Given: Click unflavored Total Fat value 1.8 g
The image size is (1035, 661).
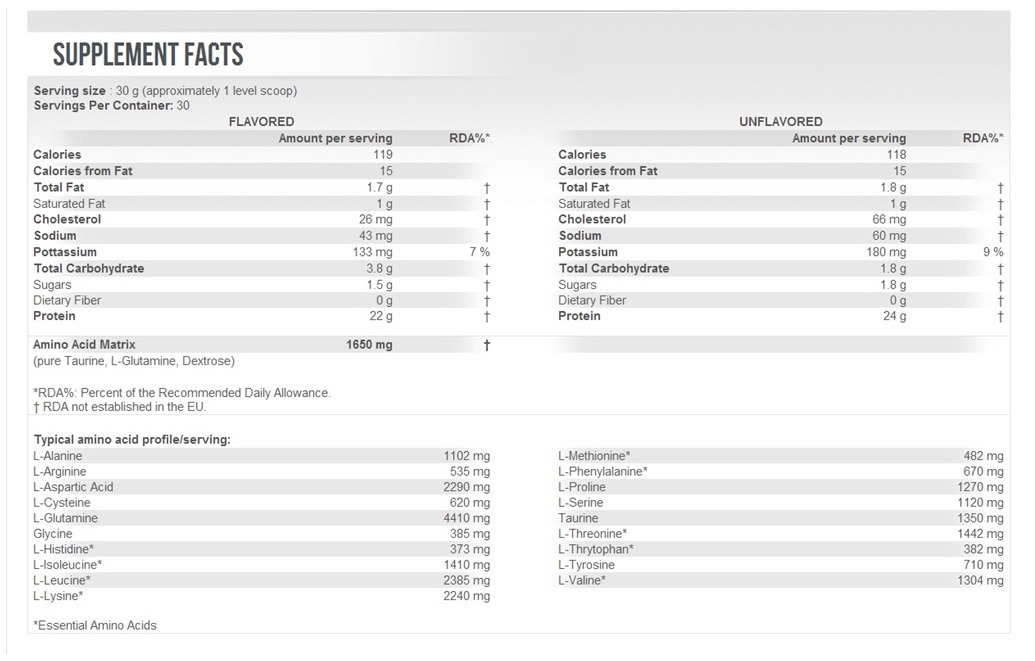Looking at the screenshot, I should tap(893, 188).
